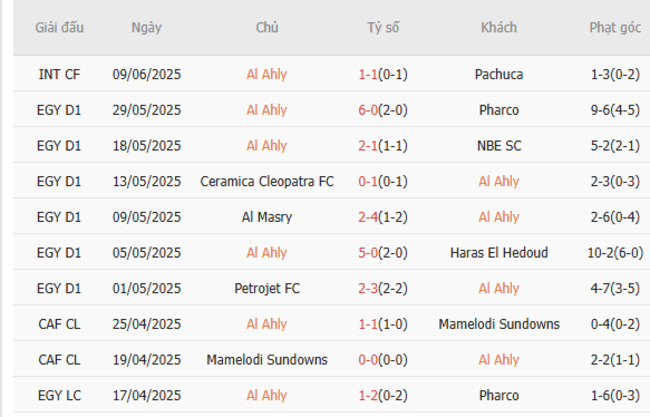Select the "Khách" column header
The height and width of the screenshot is (417, 650).
point(498,27)
